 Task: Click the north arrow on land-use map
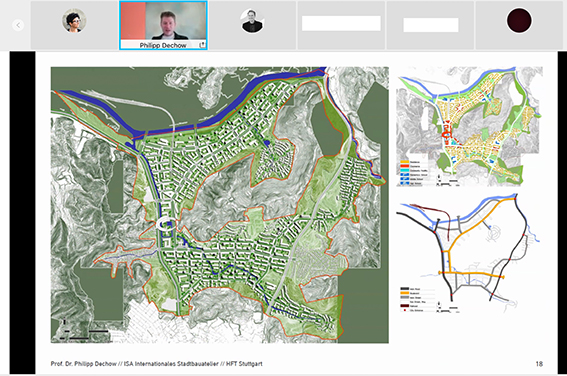coord(439,177)
